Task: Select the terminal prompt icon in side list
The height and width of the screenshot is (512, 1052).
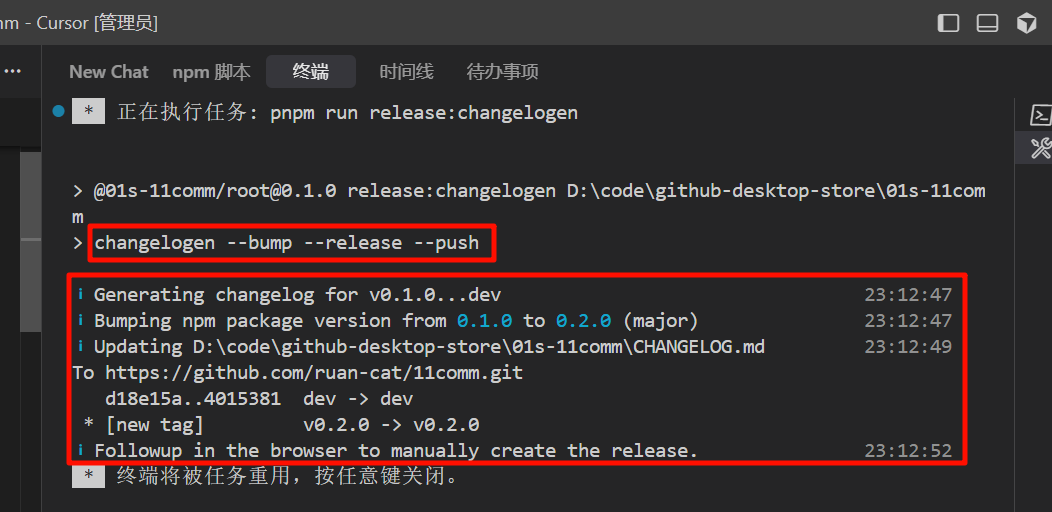Action: [x=1040, y=116]
